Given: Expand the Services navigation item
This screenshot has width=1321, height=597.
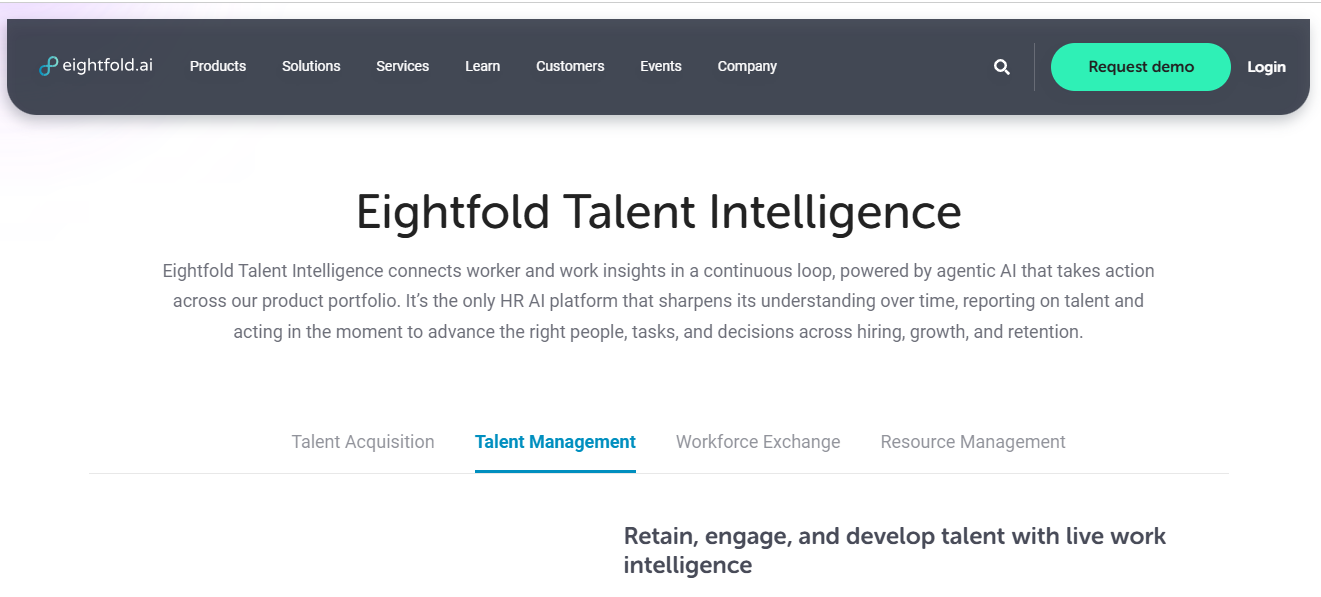Looking at the screenshot, I should (x=403, y=66).
